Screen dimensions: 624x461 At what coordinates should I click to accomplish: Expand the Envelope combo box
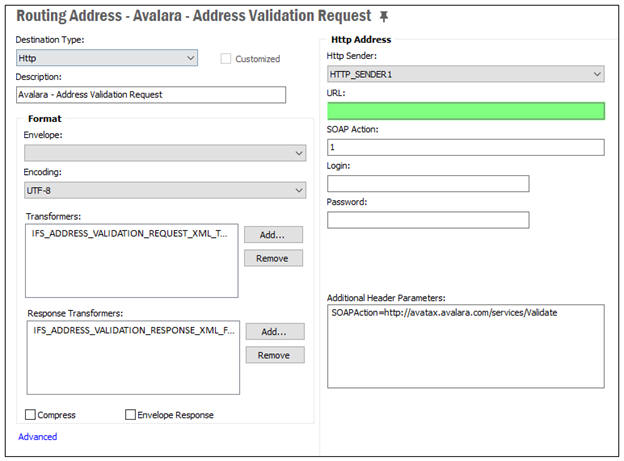tap(165, 153)
